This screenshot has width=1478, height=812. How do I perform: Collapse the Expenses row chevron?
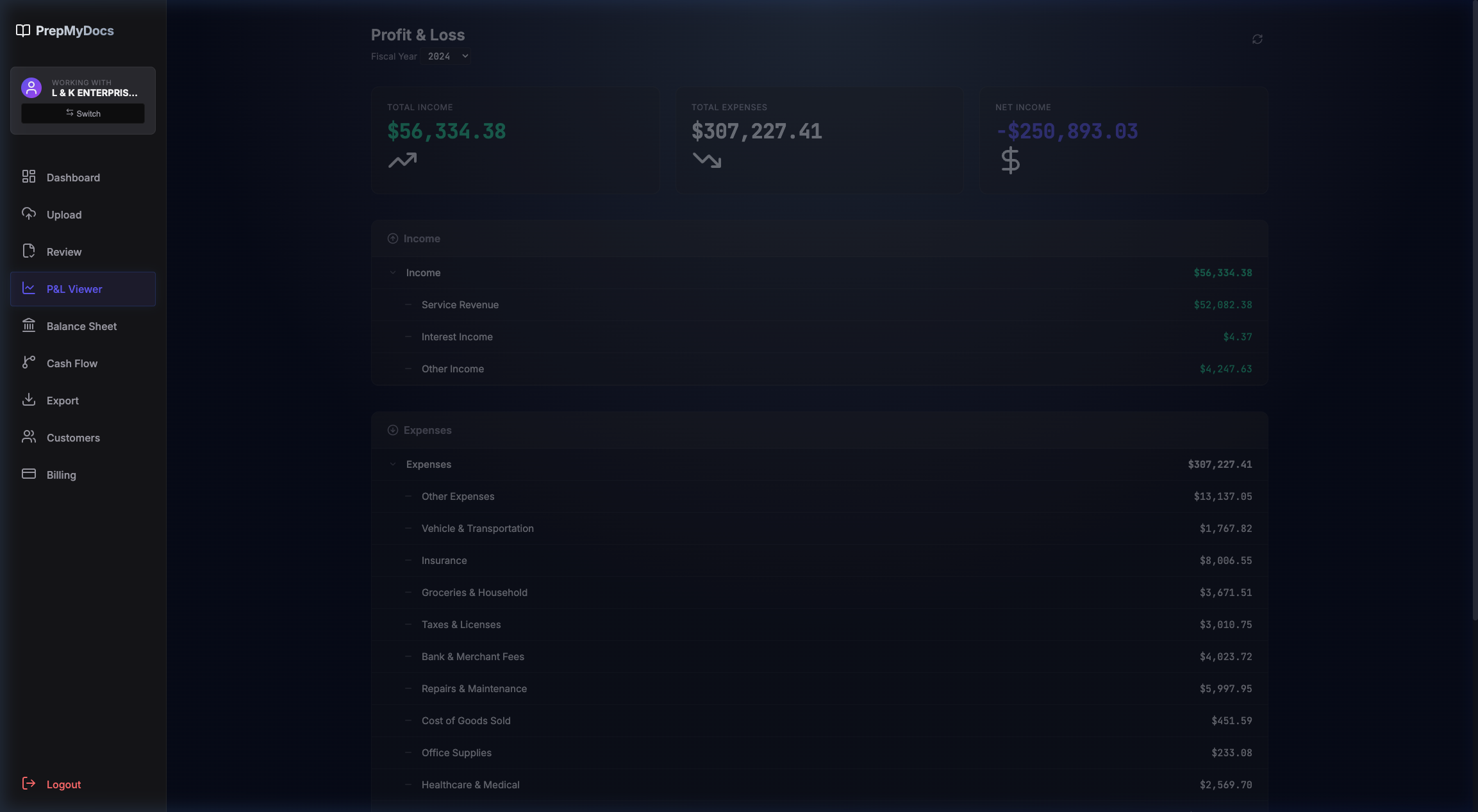click(393, 464)
